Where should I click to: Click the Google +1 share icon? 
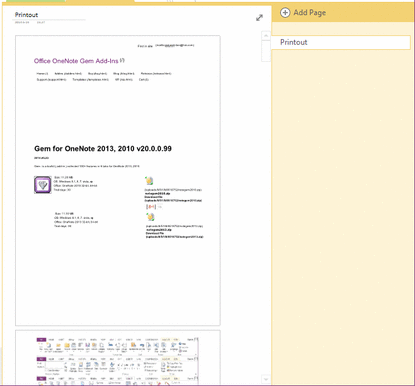pos(151,207)
